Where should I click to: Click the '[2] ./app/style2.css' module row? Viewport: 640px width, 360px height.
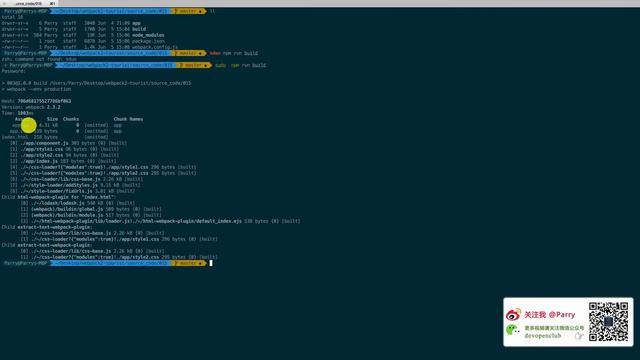(64, 155)
